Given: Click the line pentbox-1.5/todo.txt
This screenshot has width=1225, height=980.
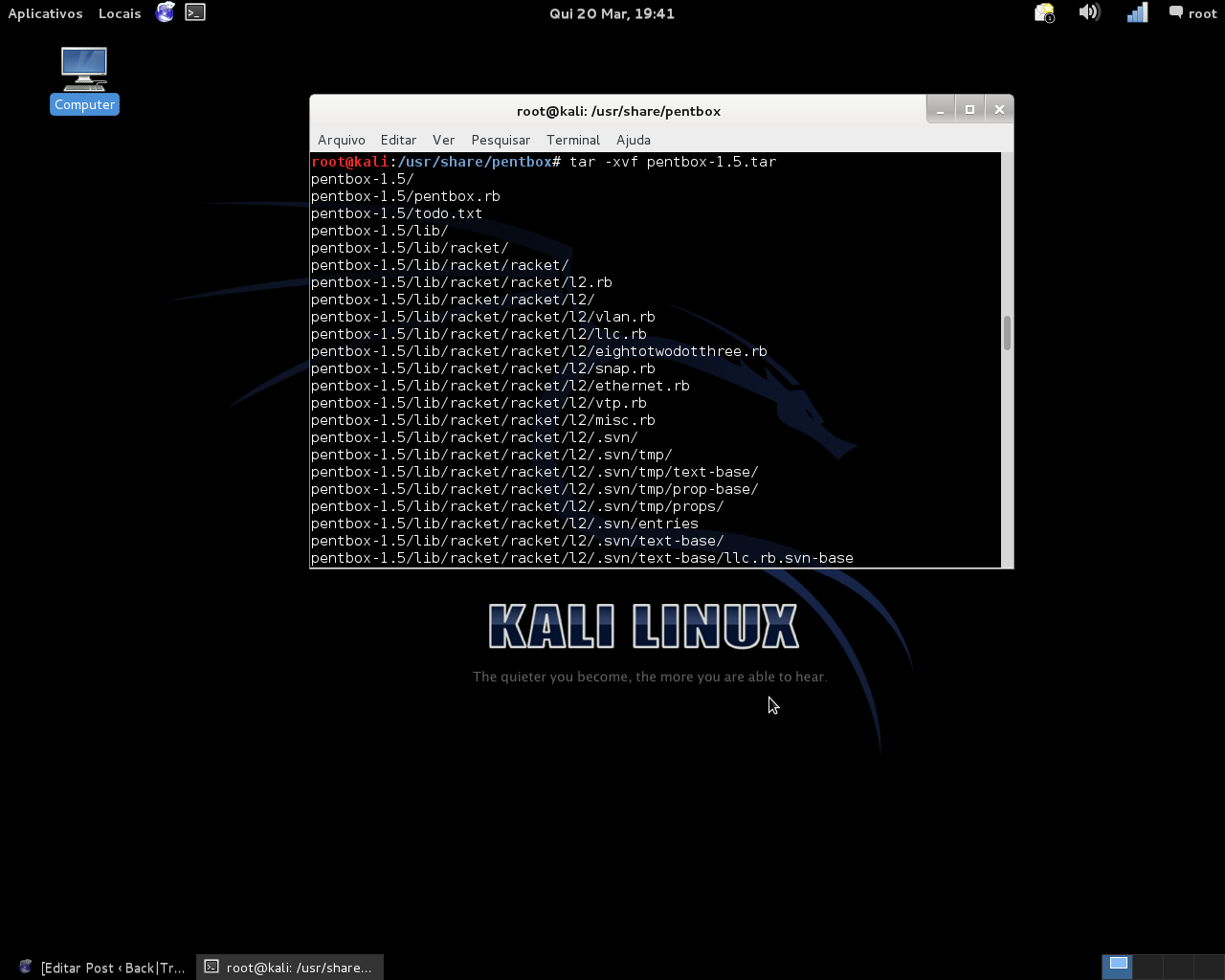Looking at the screenshot, I should tap(397, 213).
